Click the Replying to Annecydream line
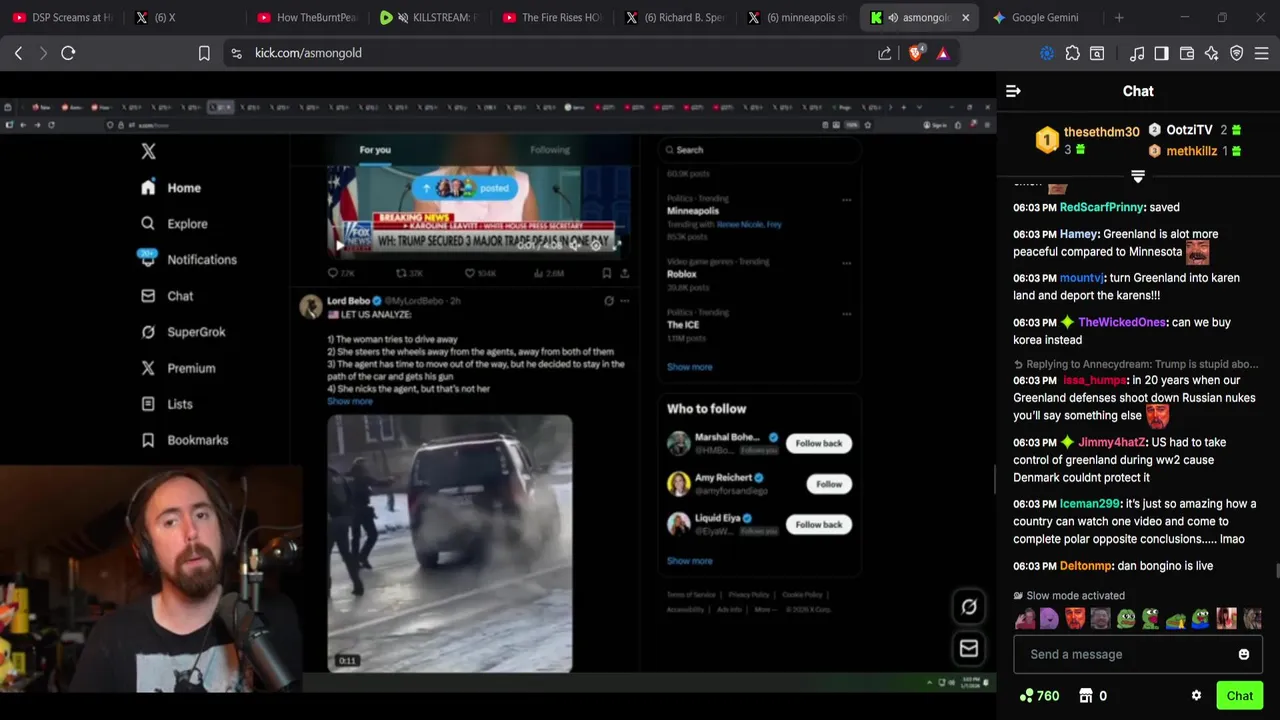Viewport: 1280px width, 720px height. (x=1136, y=364)
